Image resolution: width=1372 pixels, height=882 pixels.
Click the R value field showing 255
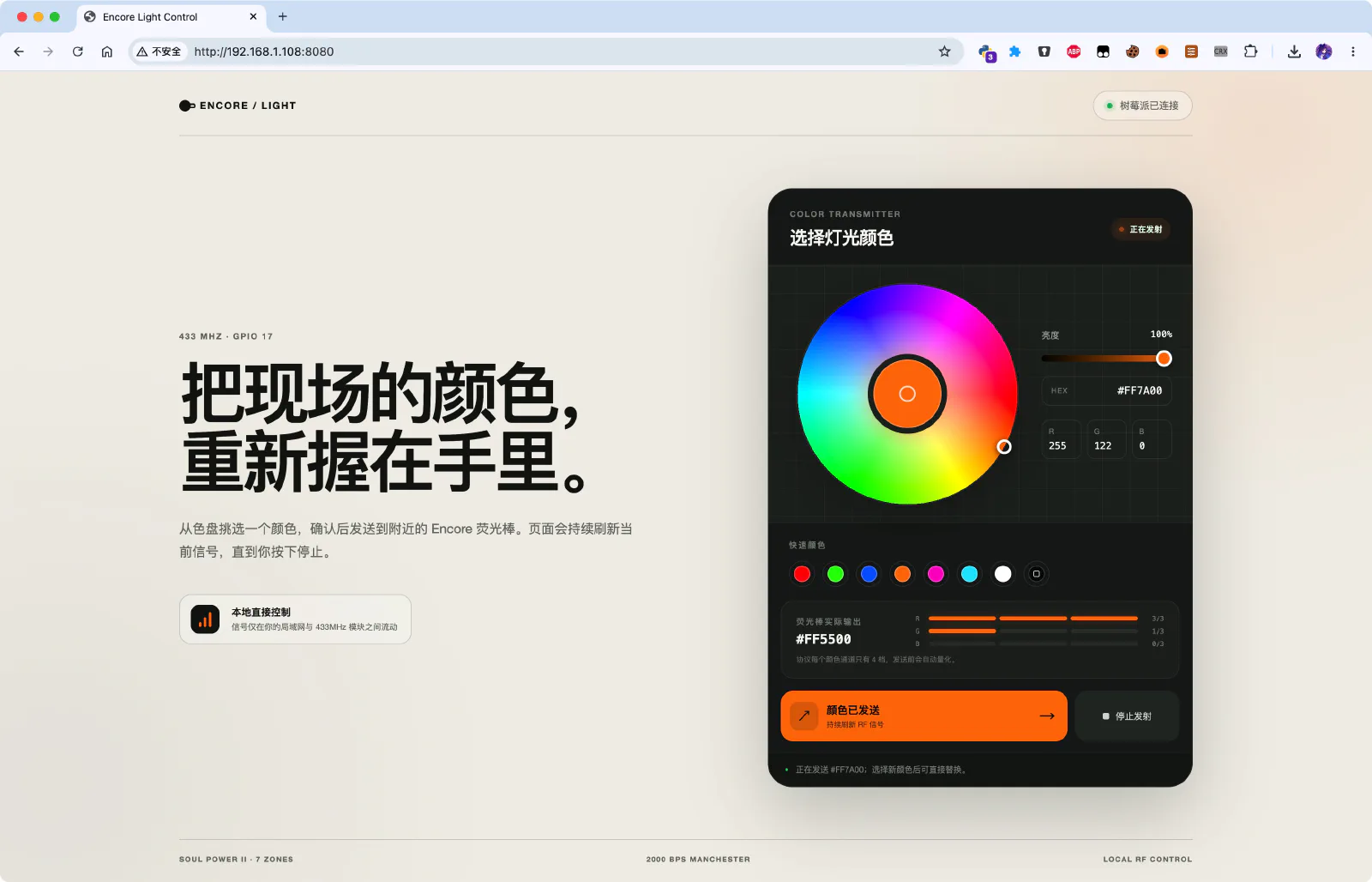[x=1062, y=439]
